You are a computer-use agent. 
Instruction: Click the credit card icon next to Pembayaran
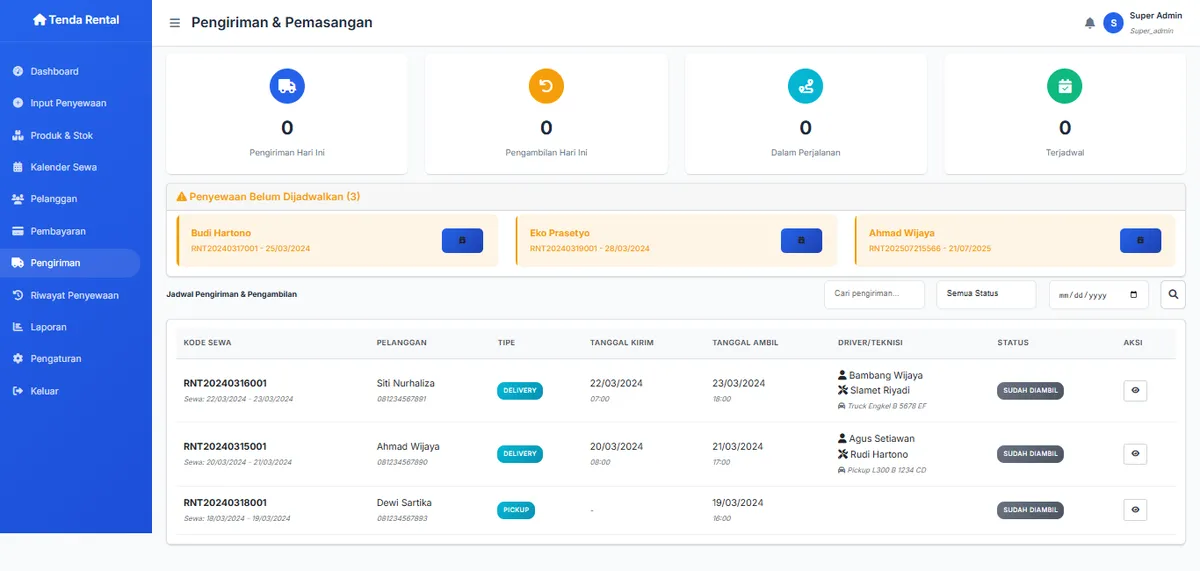[18, 231]
